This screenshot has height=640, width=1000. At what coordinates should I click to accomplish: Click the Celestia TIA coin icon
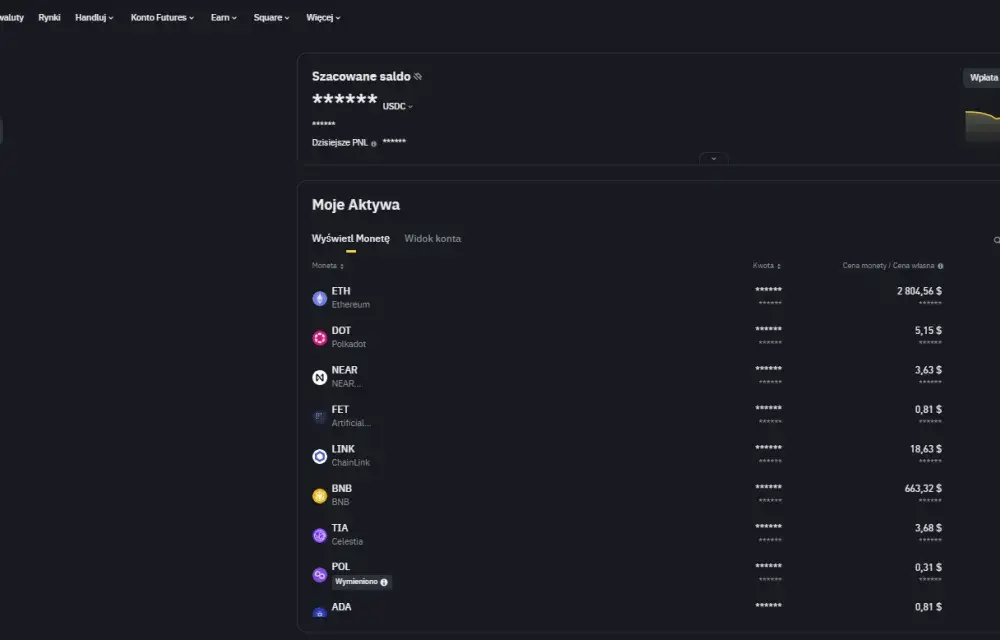(320, 535)
